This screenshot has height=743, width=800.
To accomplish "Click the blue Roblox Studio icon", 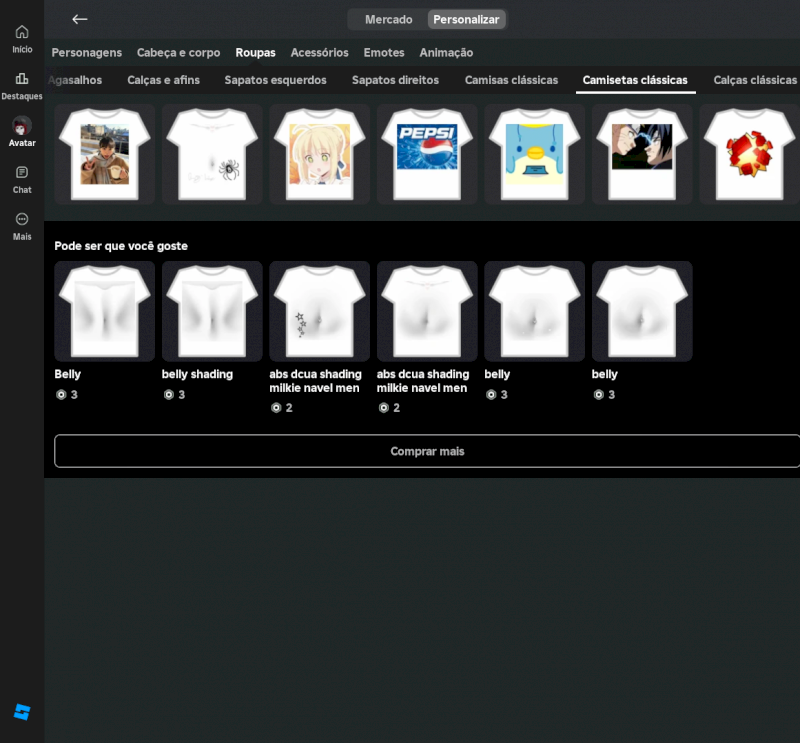I will point(22,712).
